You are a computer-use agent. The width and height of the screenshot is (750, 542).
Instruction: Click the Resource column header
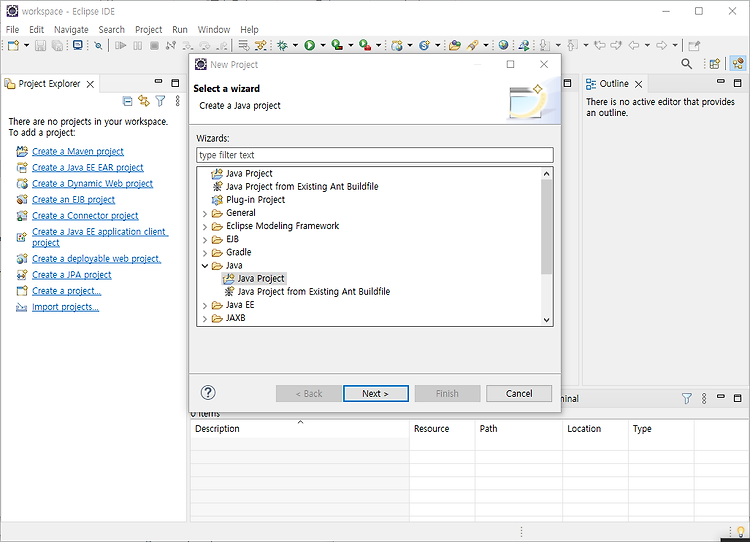(x=442, y=429)
